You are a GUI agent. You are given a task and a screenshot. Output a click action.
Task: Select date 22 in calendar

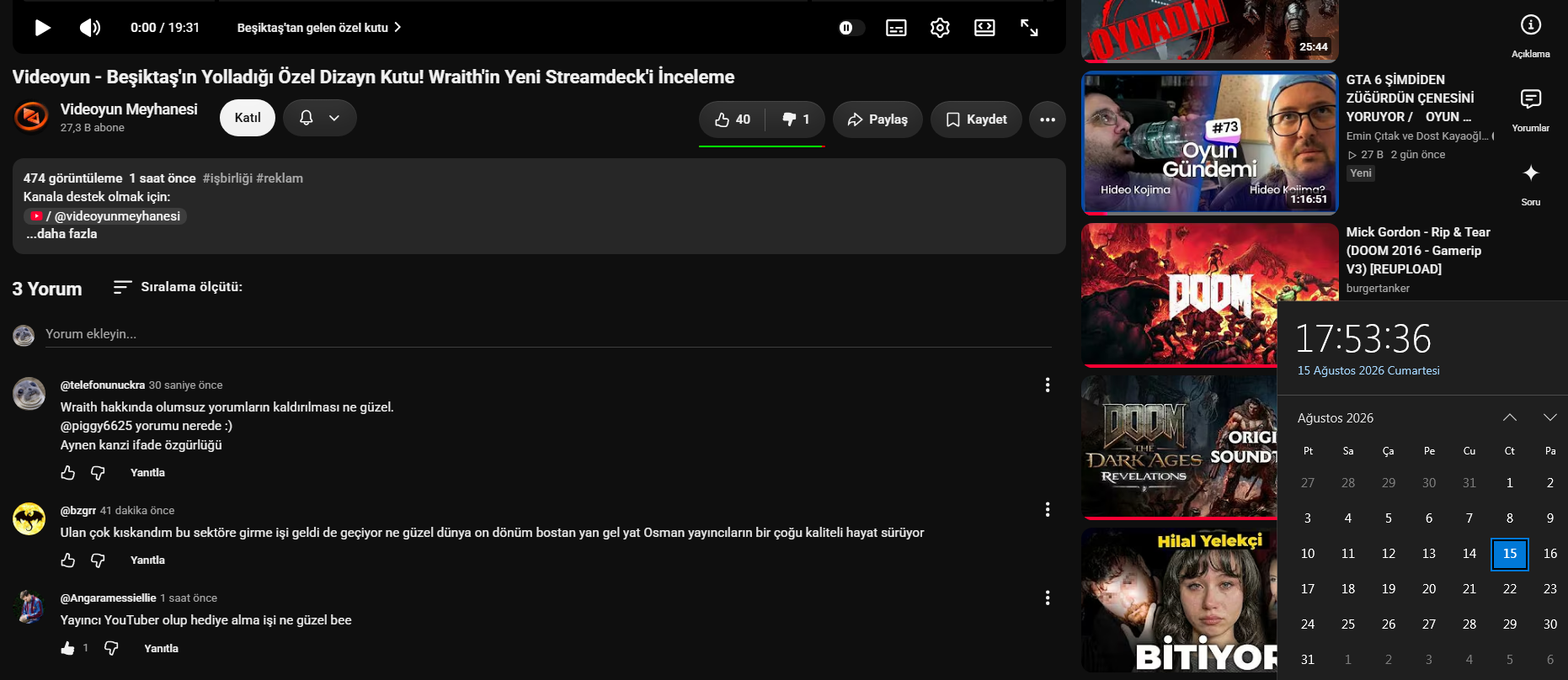[x=1510, y=589]
